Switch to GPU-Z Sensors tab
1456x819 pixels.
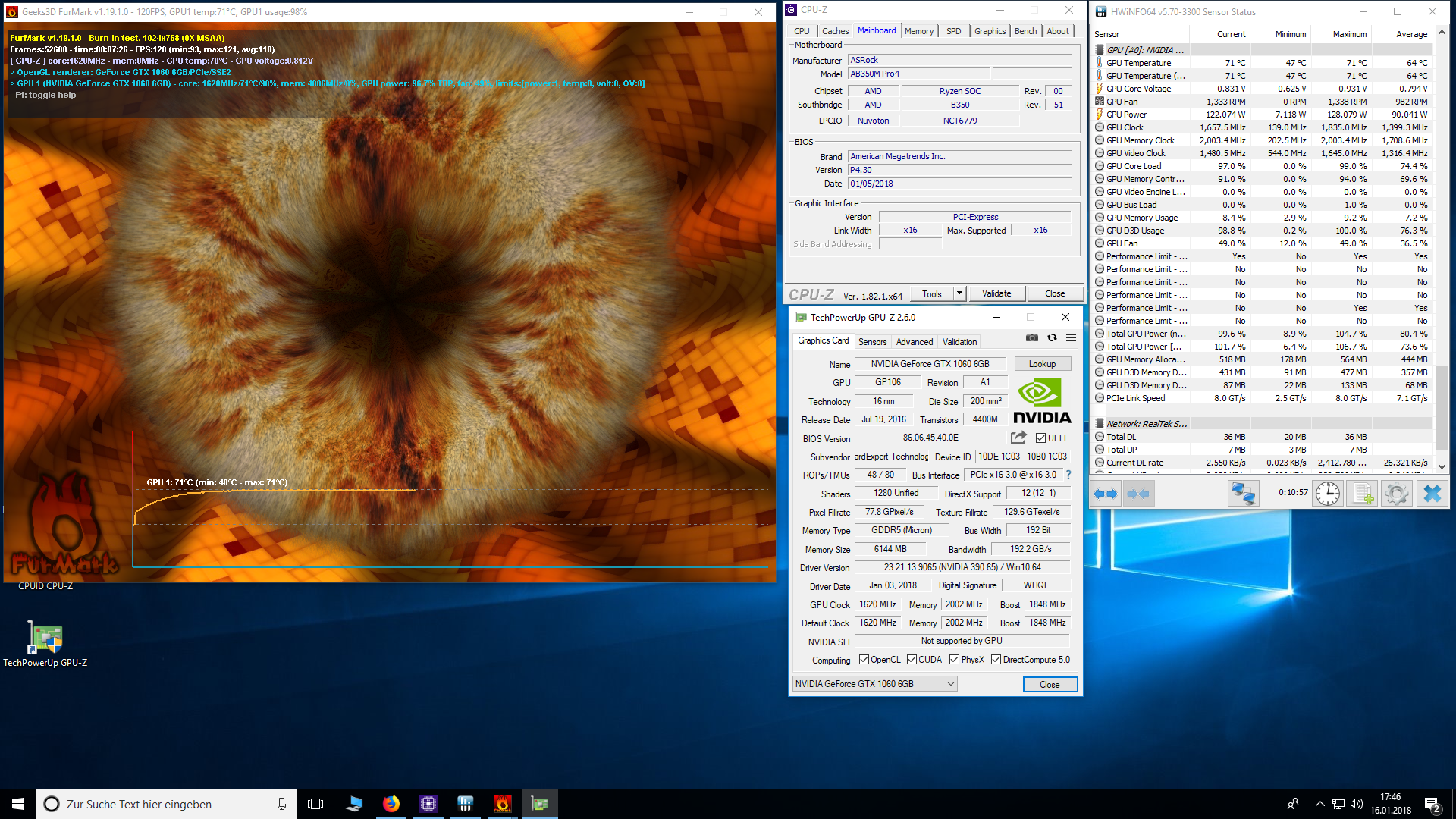(872, 342)
